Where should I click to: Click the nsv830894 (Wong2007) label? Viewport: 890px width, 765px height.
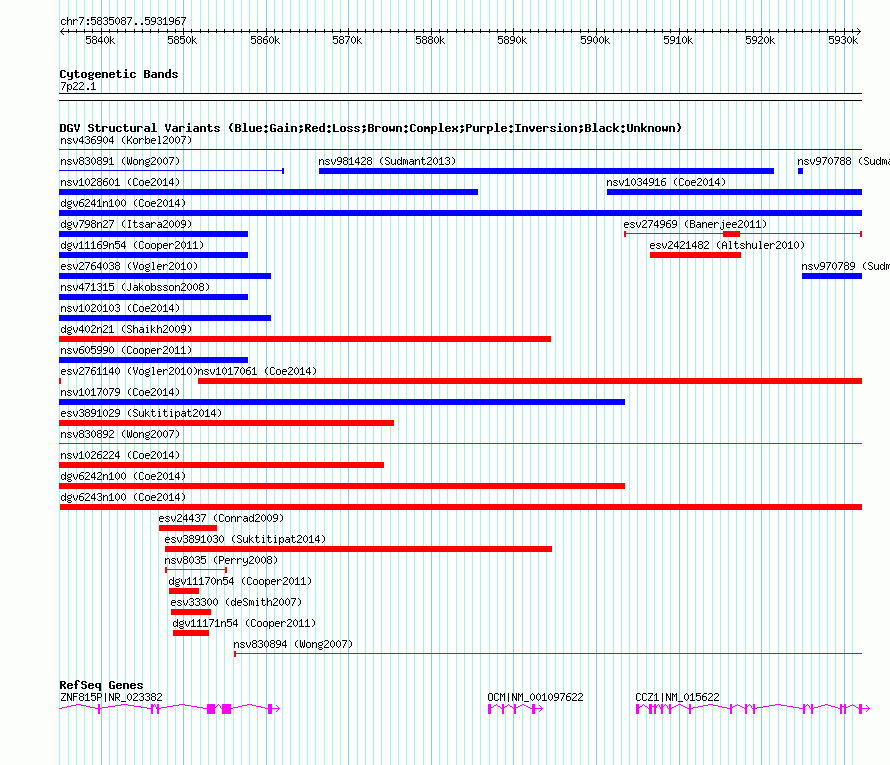click(293, 644)
